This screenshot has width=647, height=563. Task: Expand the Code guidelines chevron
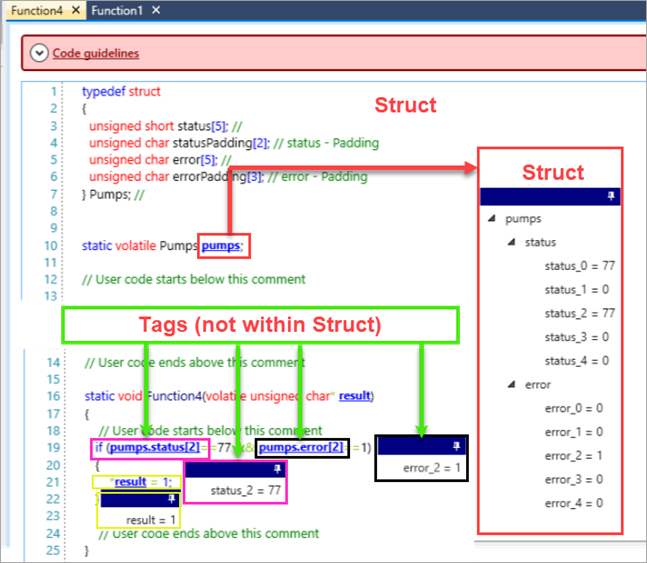tap(39, 53)
